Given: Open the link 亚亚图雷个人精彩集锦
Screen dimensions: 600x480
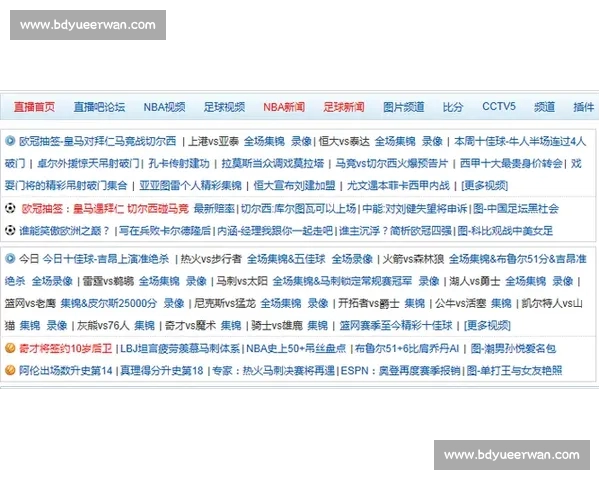Looking at the screenshot, I should [191, 186].
